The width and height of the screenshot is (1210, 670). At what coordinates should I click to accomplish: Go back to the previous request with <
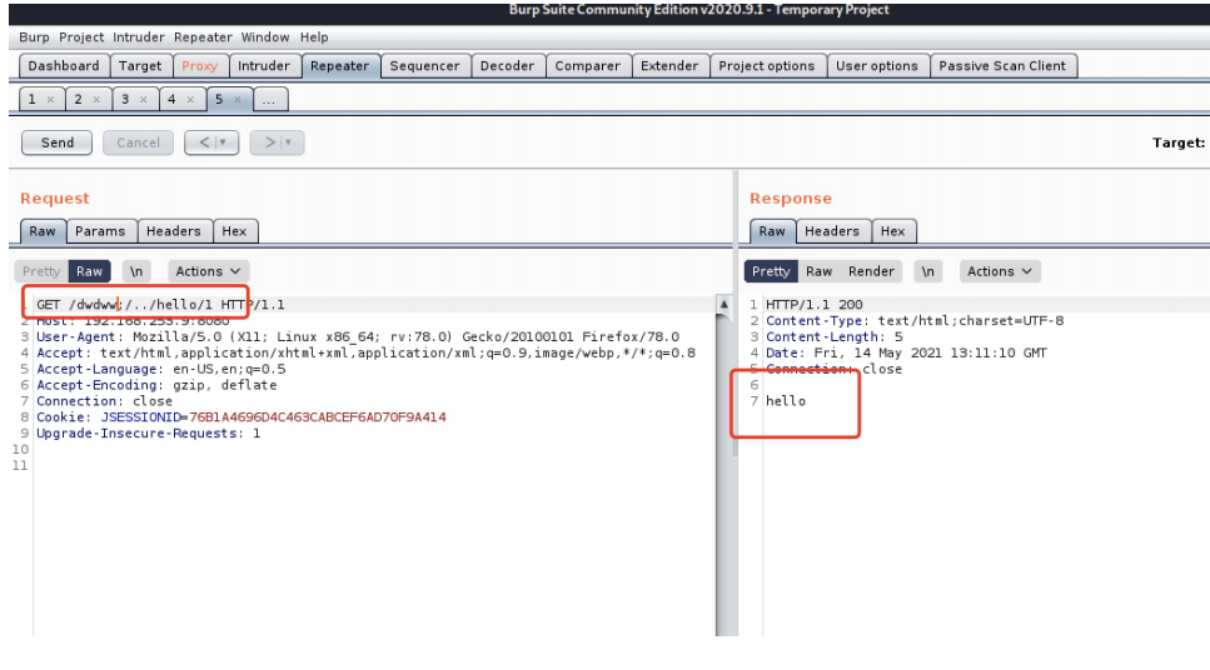click(203, 143)
